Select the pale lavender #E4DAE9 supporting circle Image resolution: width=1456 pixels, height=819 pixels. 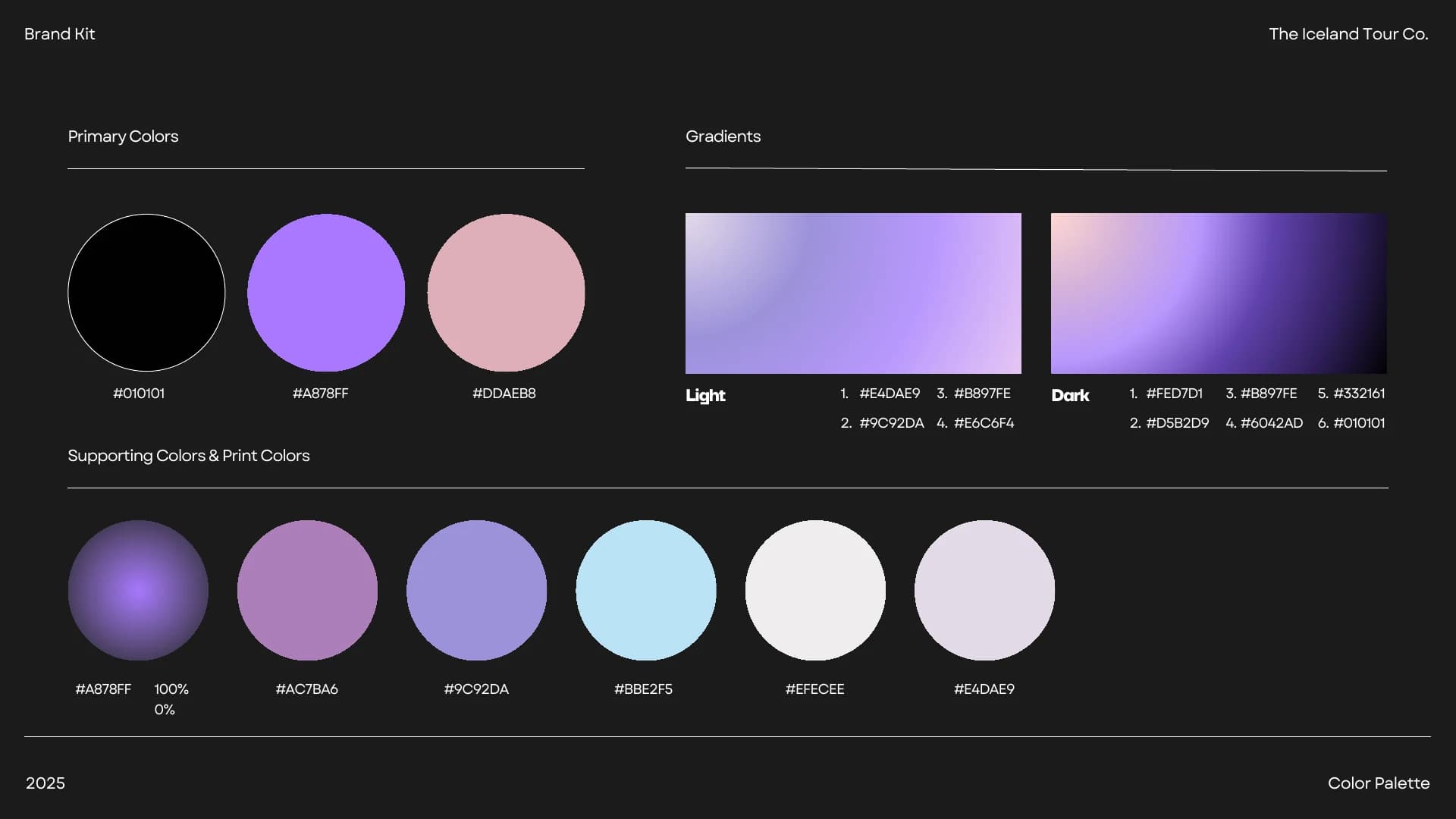pos(984,590)
